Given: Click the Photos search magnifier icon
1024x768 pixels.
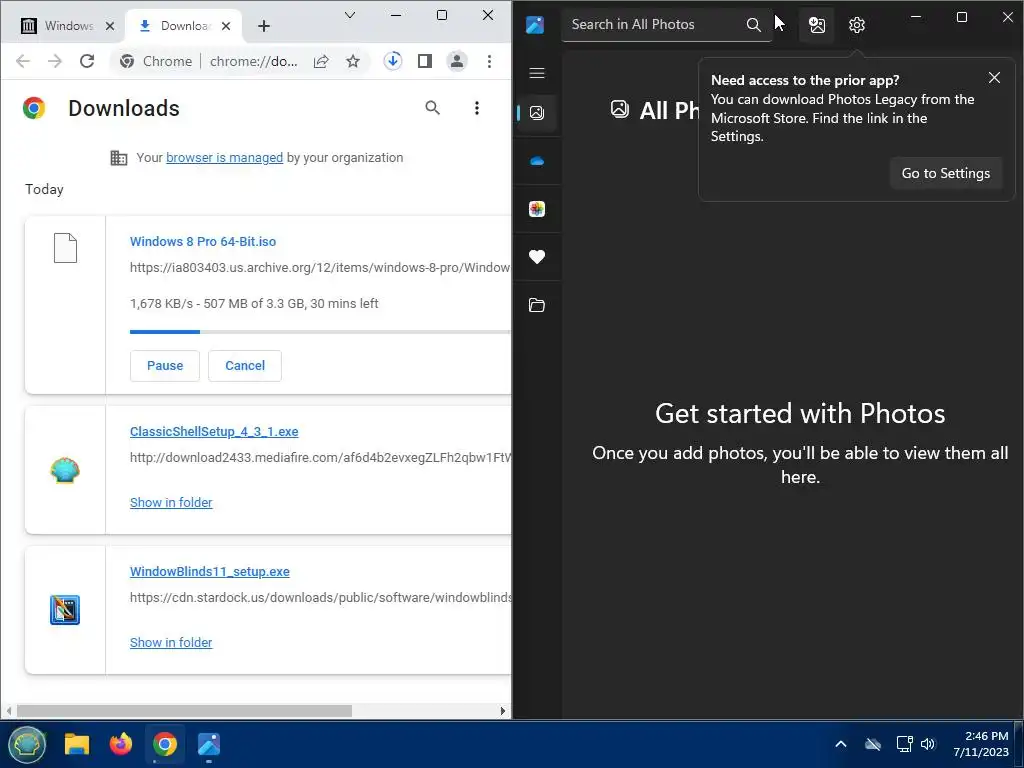Looking at the screenshot, I should (754, 25).
